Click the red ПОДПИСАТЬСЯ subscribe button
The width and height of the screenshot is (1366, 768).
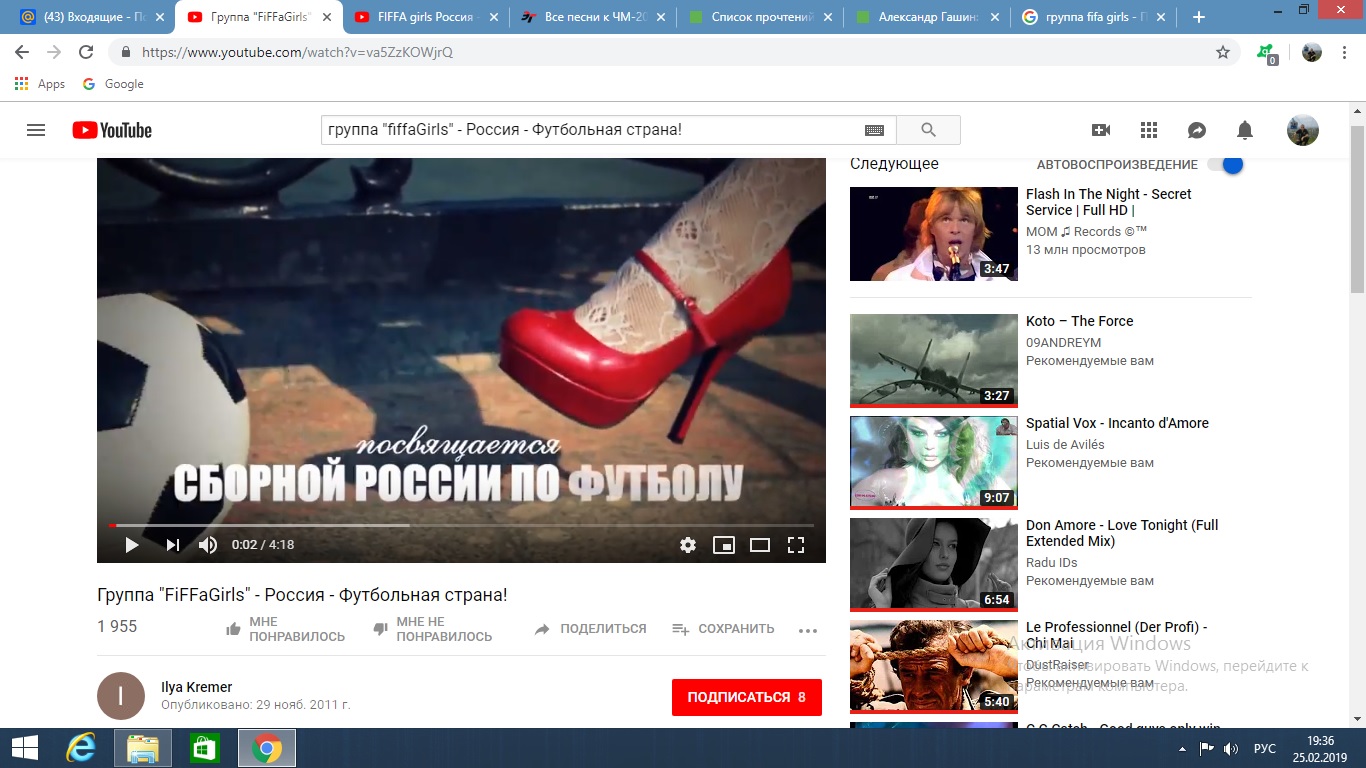(x=747, y=697)
